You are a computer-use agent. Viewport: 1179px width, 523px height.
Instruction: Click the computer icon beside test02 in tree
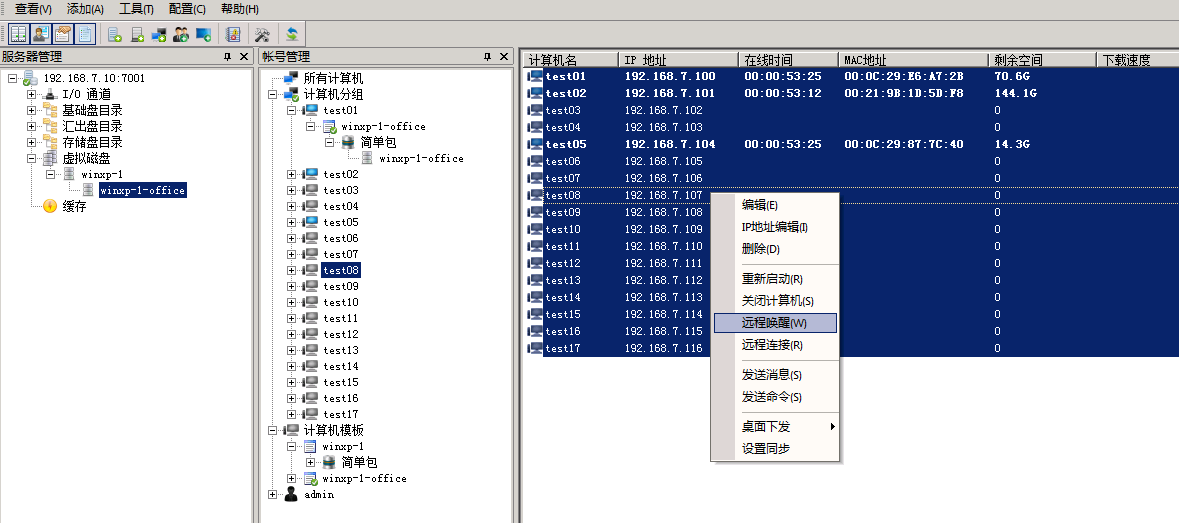(x=311, y=174)
